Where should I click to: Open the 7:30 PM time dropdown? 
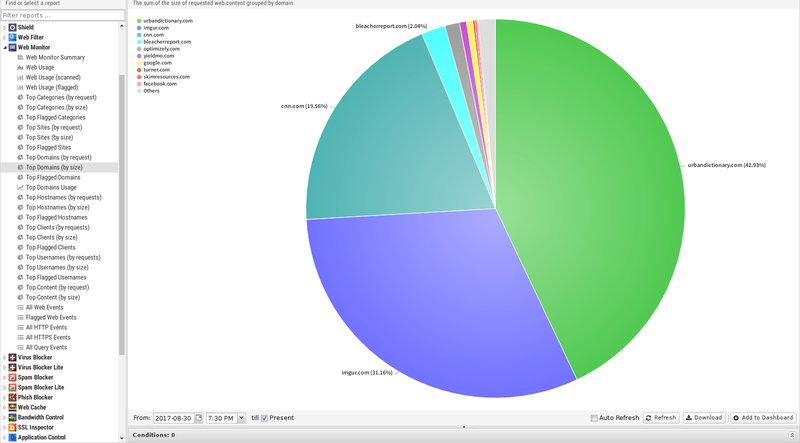click(x=241, y=417)
